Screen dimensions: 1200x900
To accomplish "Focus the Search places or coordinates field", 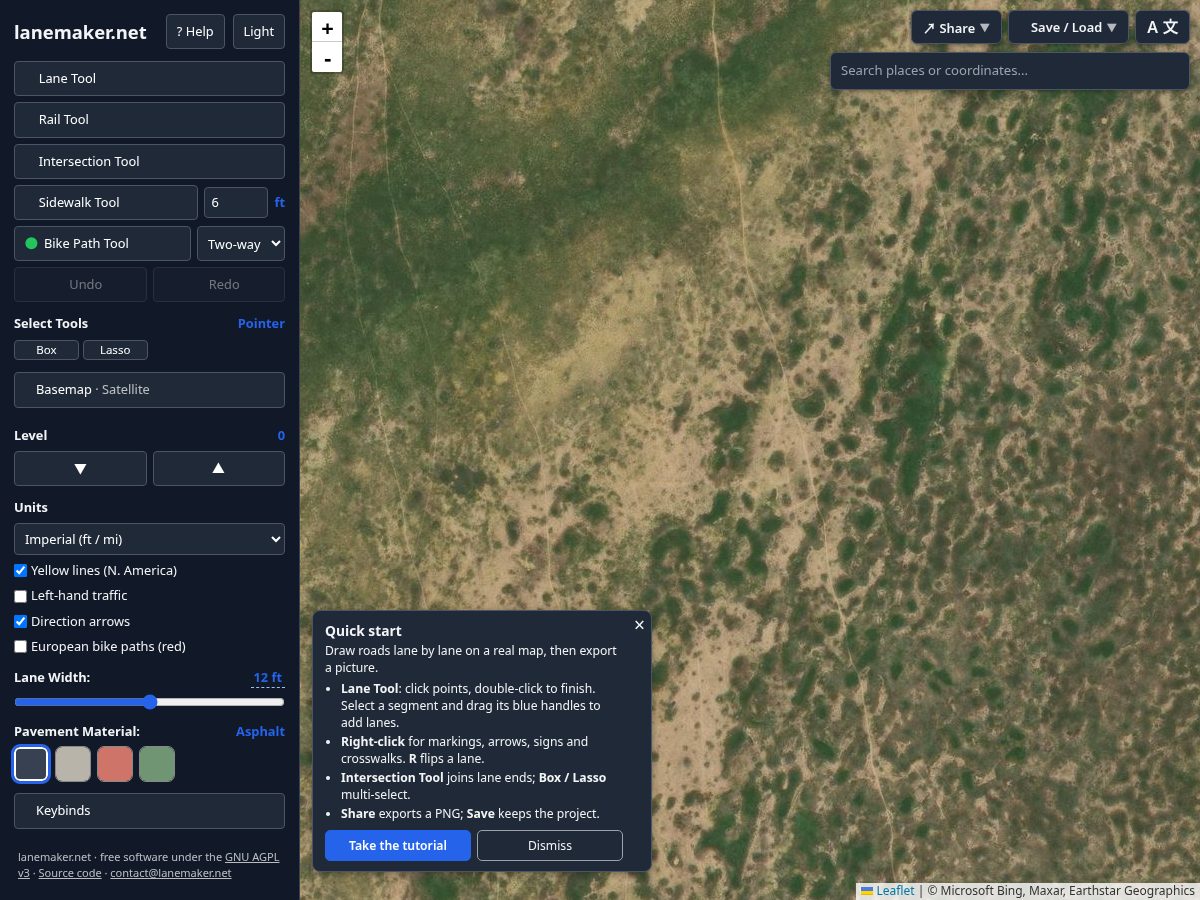I will (1010, 71).
